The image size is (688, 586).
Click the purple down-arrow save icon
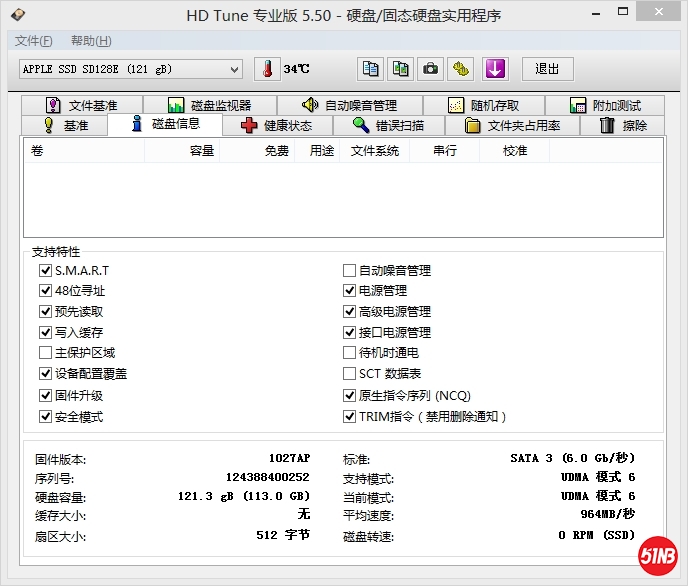[x=495, y=69]
